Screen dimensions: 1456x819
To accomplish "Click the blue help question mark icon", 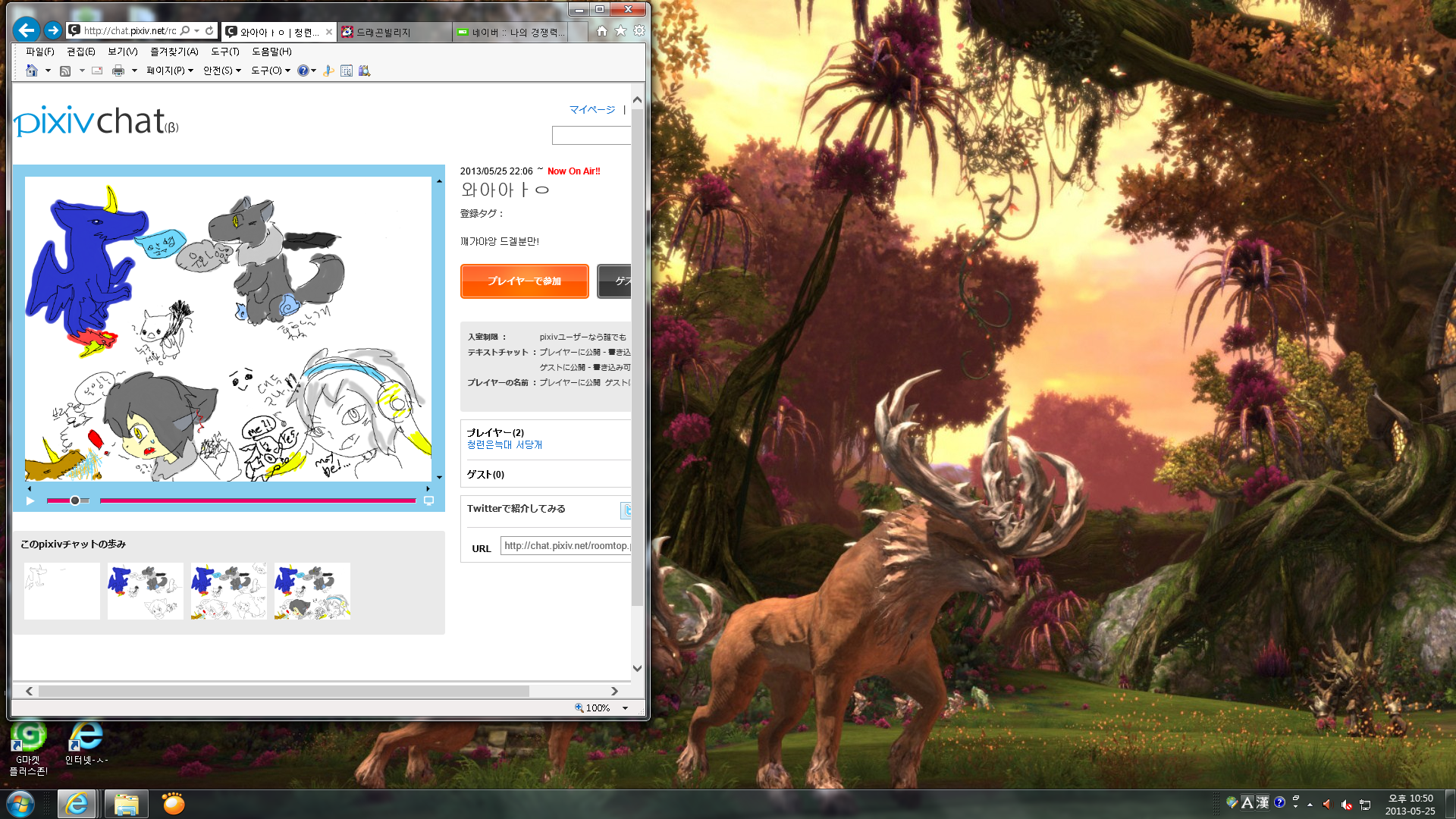I will (303, 71).
